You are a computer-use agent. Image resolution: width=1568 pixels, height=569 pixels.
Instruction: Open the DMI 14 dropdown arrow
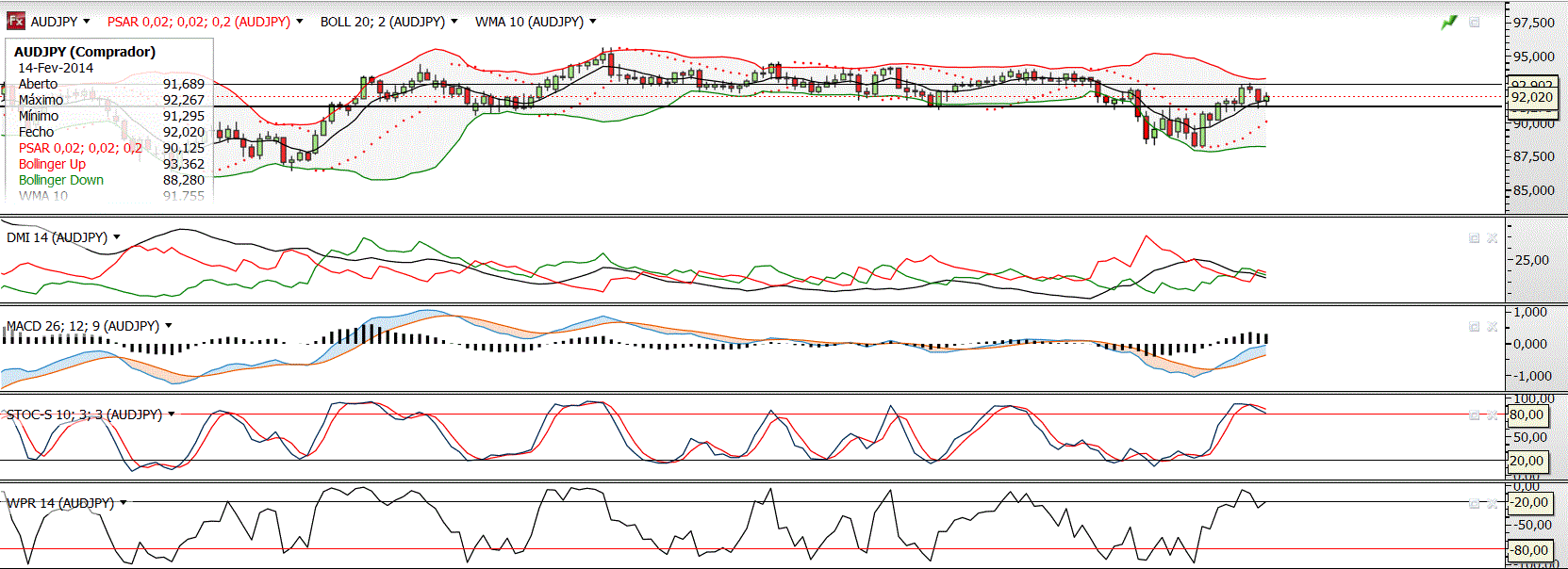[117, 237]
